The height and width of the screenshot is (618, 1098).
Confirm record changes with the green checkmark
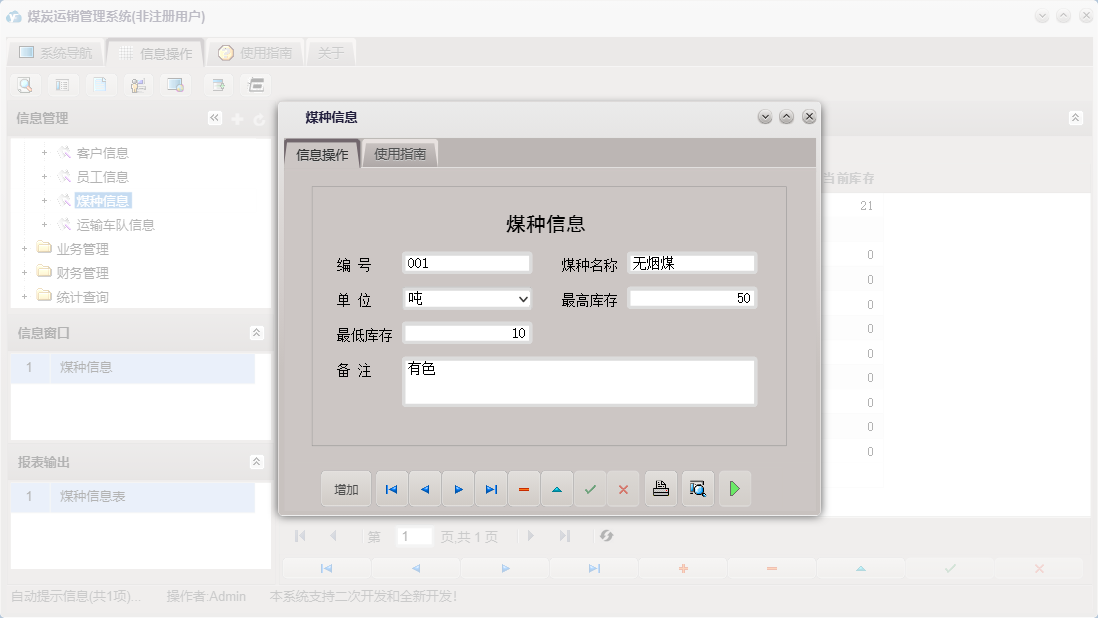click(590, 489)
